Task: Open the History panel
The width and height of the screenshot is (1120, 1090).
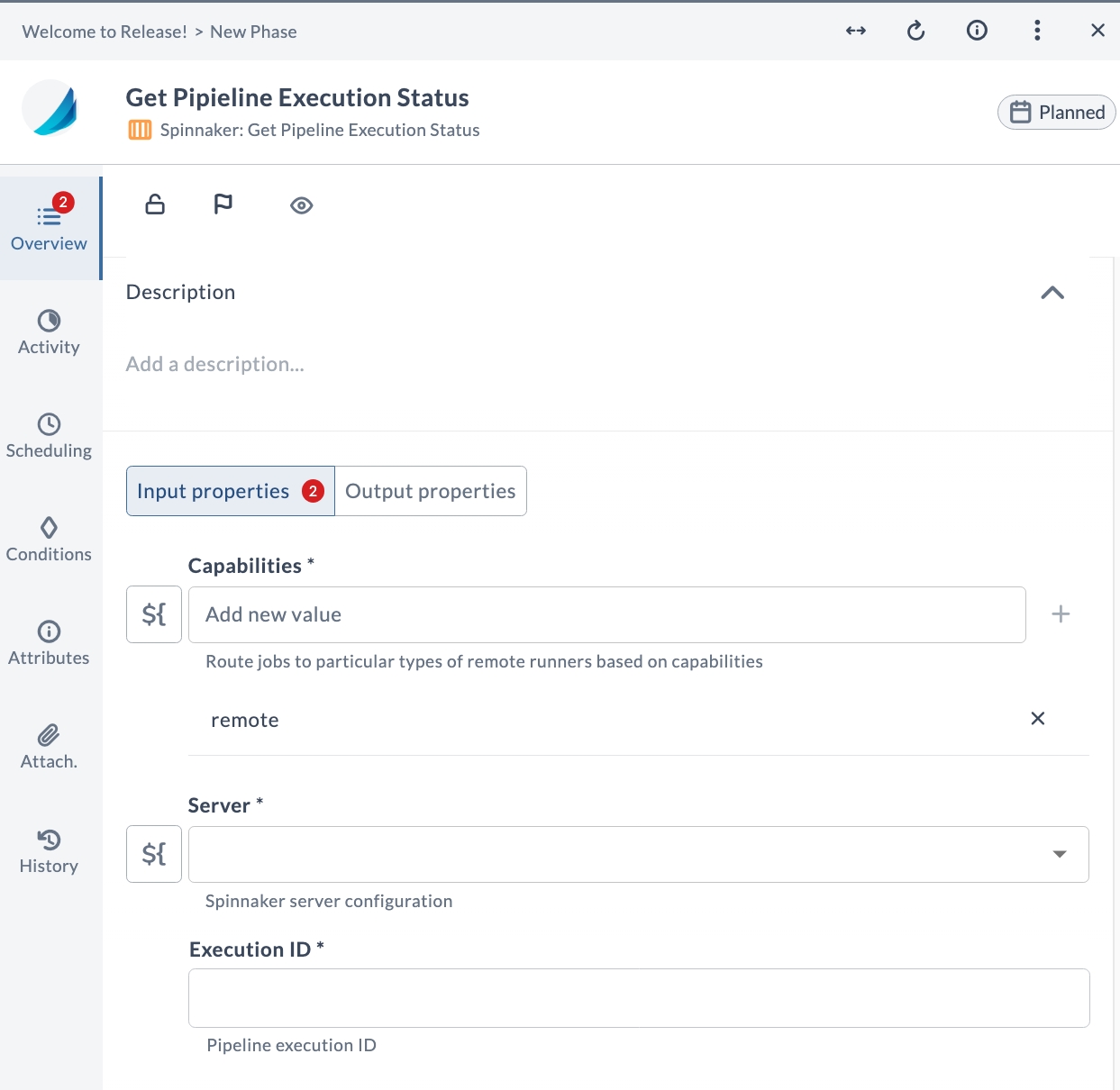Action: pos(49,851)
